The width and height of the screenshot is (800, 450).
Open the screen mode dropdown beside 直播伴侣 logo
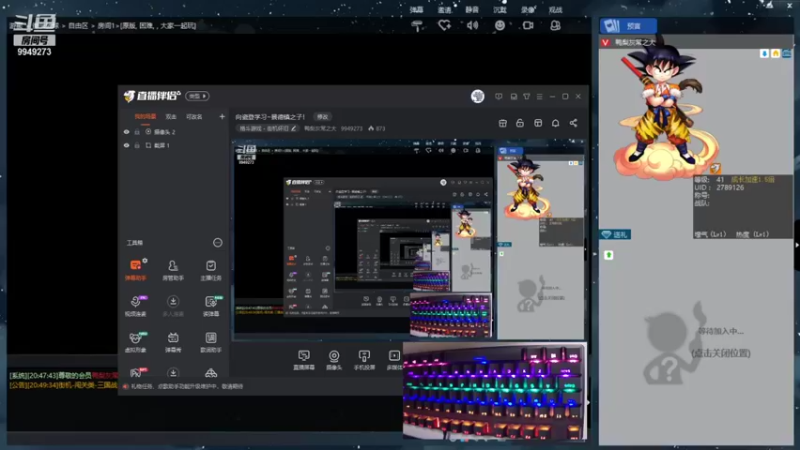click(197, 96)
